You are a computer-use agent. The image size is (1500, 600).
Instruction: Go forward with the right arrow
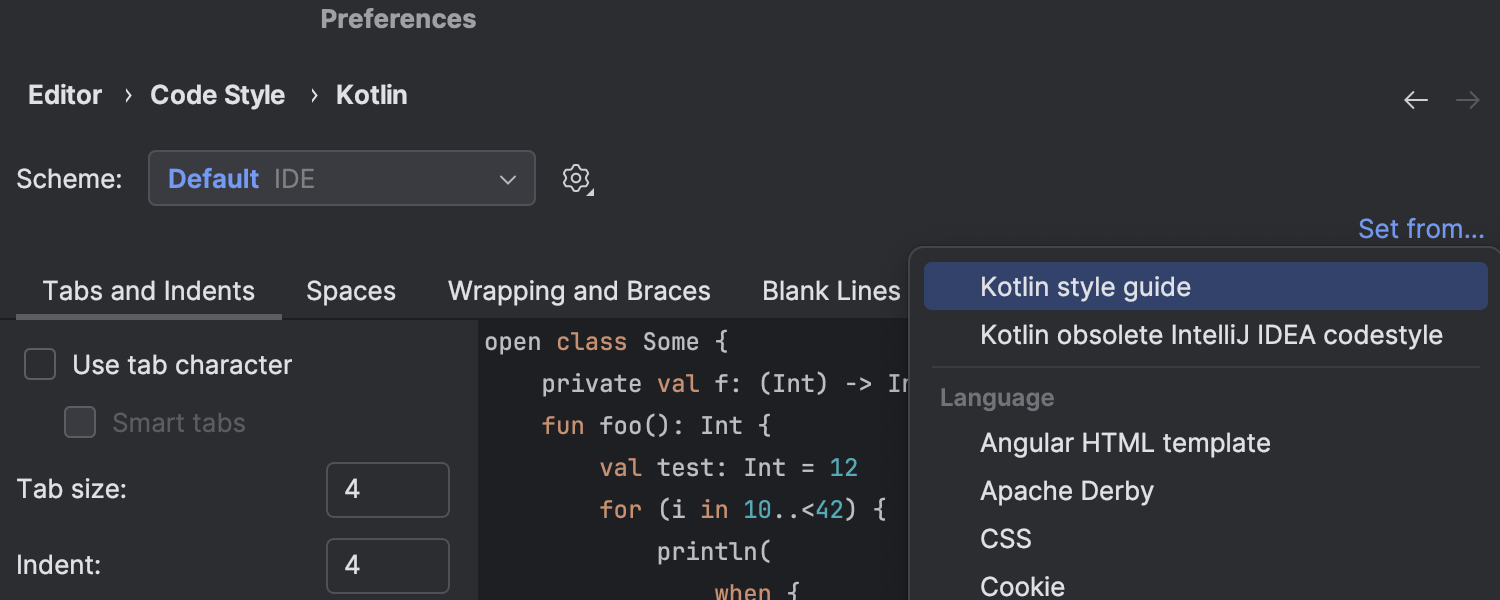pyautogui.click(x=1468, y=100)
